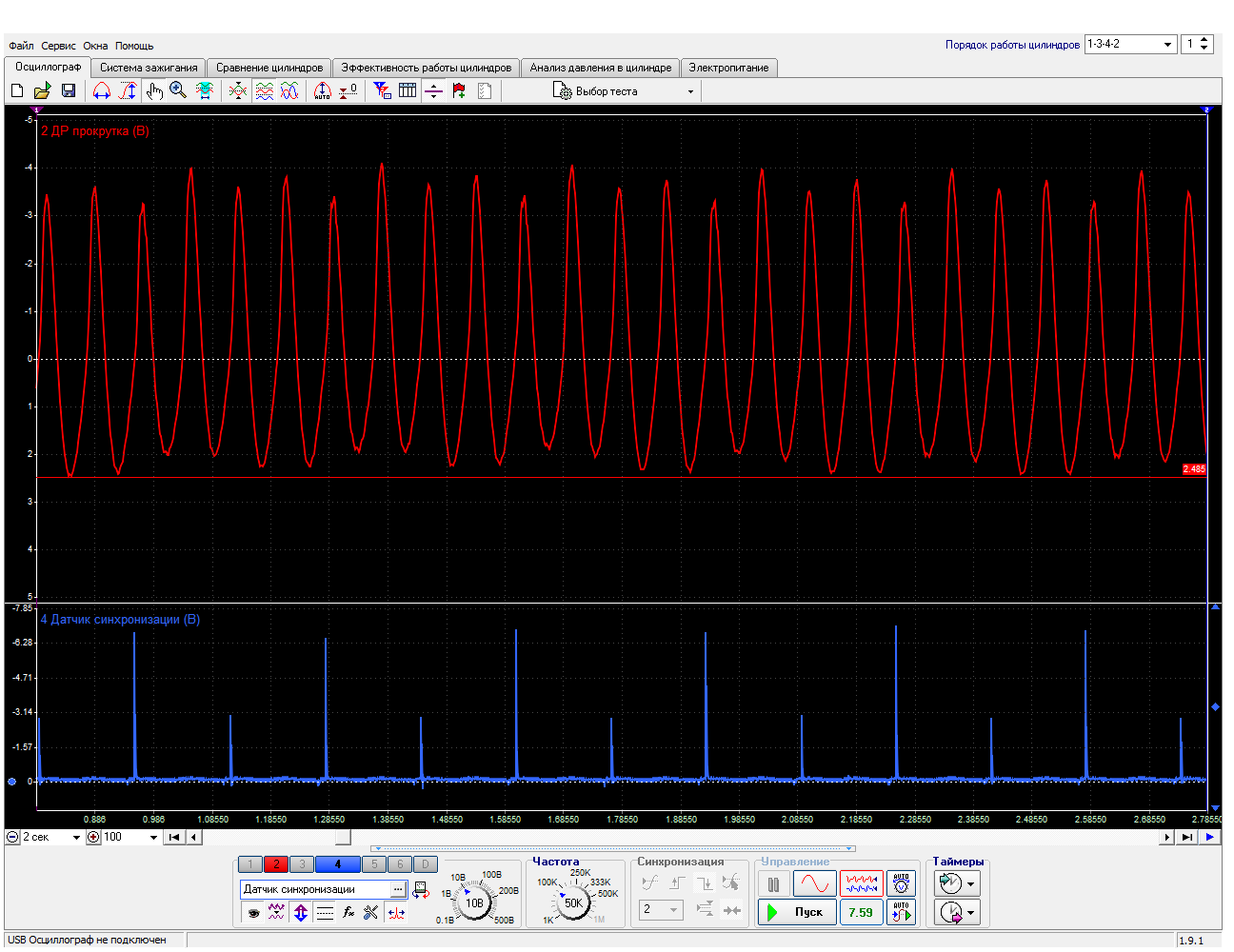The width and height of the screenshot is (1234, 952).
Task: Click the auto-scale icon in the toolbar
Action: click(323, 91)
